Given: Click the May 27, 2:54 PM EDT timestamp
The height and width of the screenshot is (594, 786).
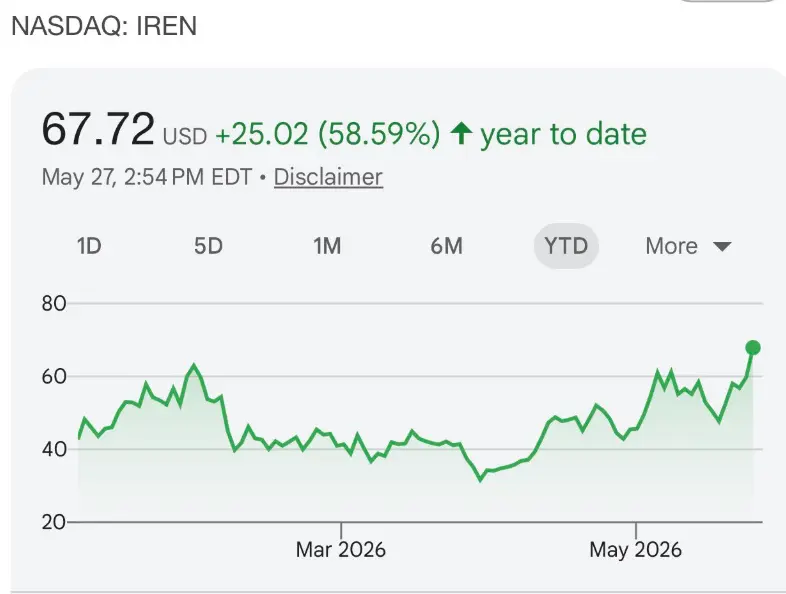Looking at the screenshot, I should 147,177.
